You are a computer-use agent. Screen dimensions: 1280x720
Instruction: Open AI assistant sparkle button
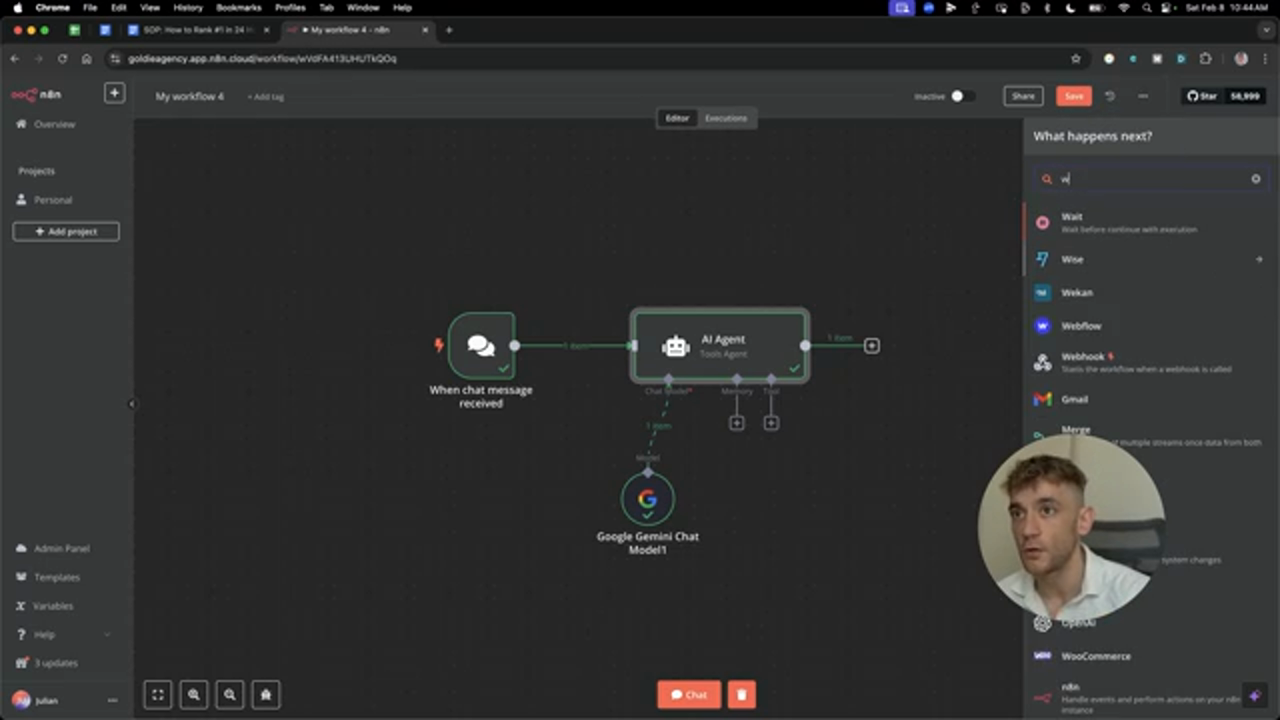tap(1254, 696)
